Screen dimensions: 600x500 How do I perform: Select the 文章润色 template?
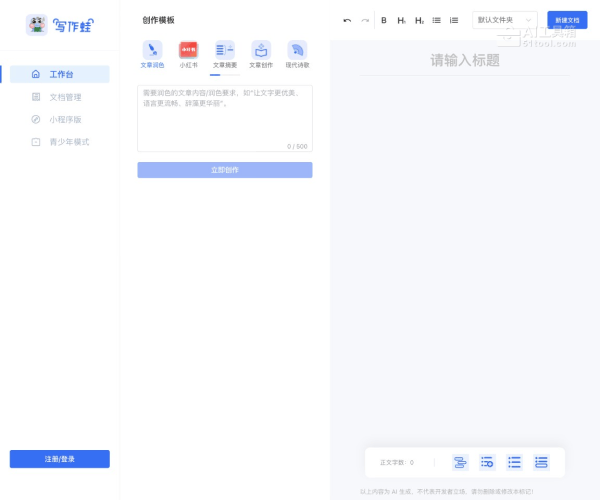[x=152, y=54]
